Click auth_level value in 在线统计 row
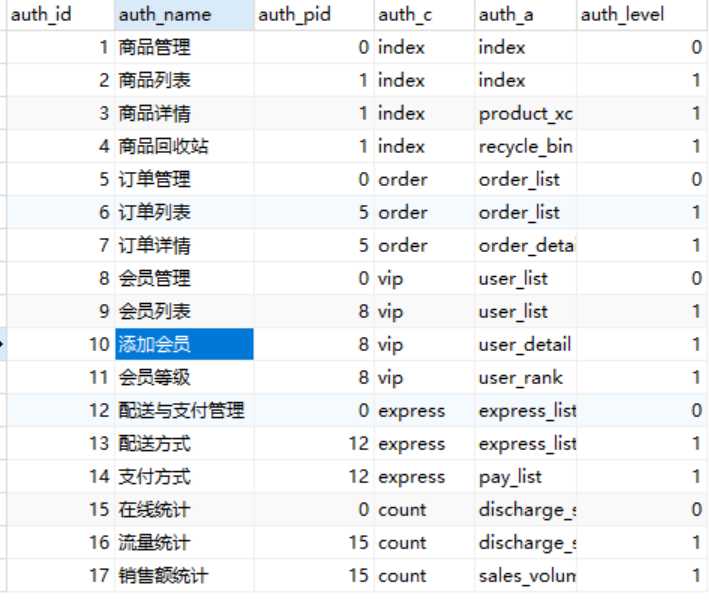709x612 pixels. [697, 510]
